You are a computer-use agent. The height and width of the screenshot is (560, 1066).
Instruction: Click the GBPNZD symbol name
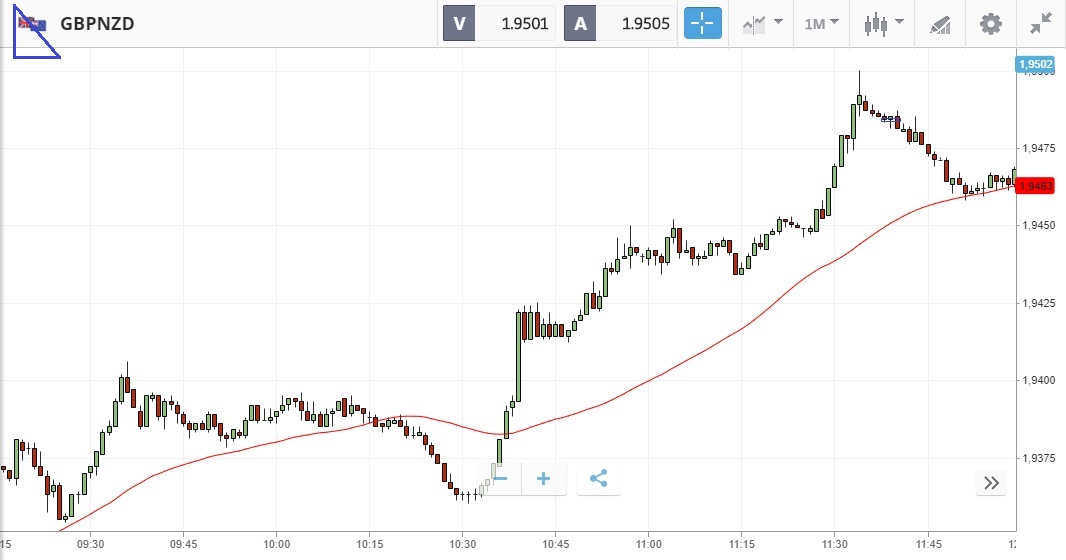pyautogui.click(x=97, y=24)
